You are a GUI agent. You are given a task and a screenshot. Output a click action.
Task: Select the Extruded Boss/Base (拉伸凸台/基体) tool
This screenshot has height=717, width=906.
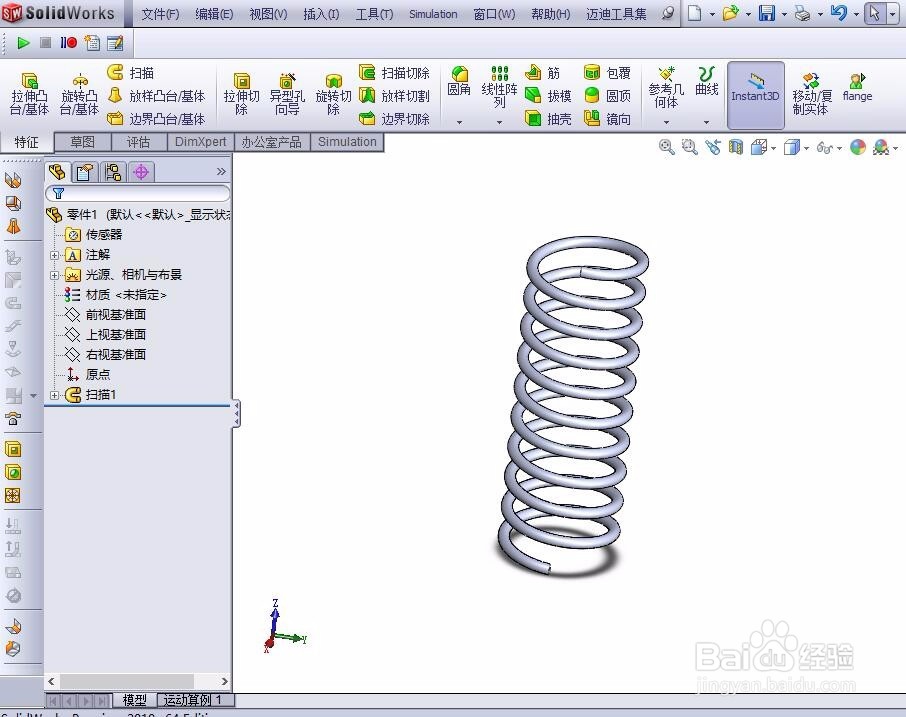pos(28,90)
